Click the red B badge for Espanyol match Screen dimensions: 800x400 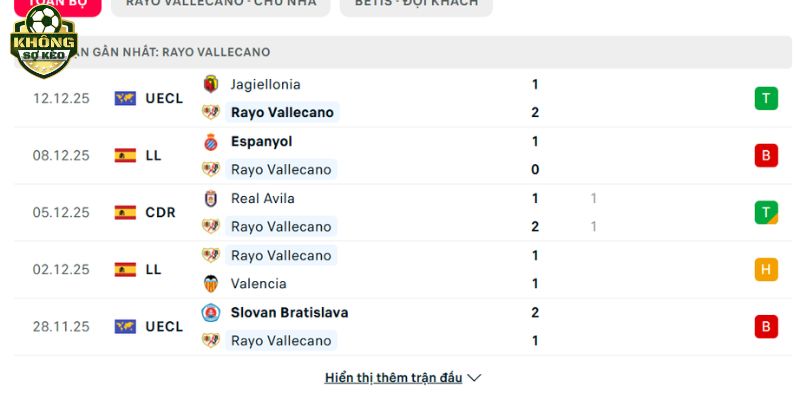coord(766,155)
